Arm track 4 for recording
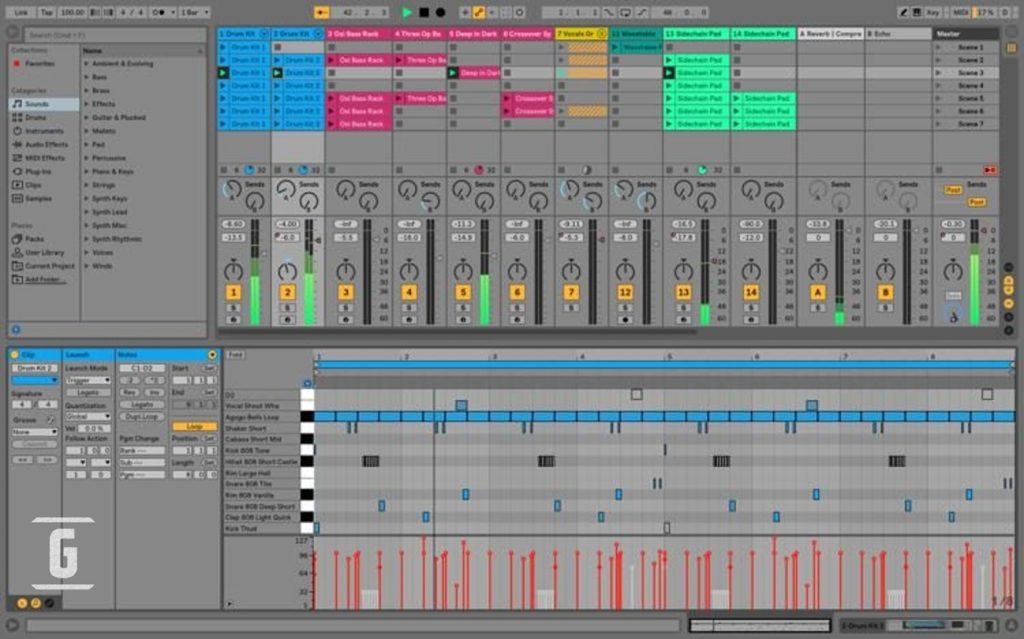Image resolution: width=1024 pixels, height=639 pixels. tap(409, 320)
